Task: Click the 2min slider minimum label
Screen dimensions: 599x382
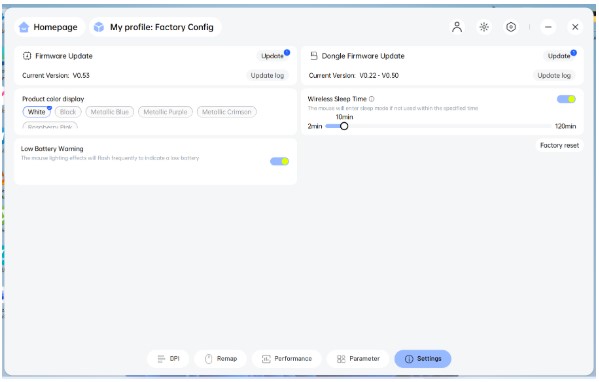Action: click(315, 126)
